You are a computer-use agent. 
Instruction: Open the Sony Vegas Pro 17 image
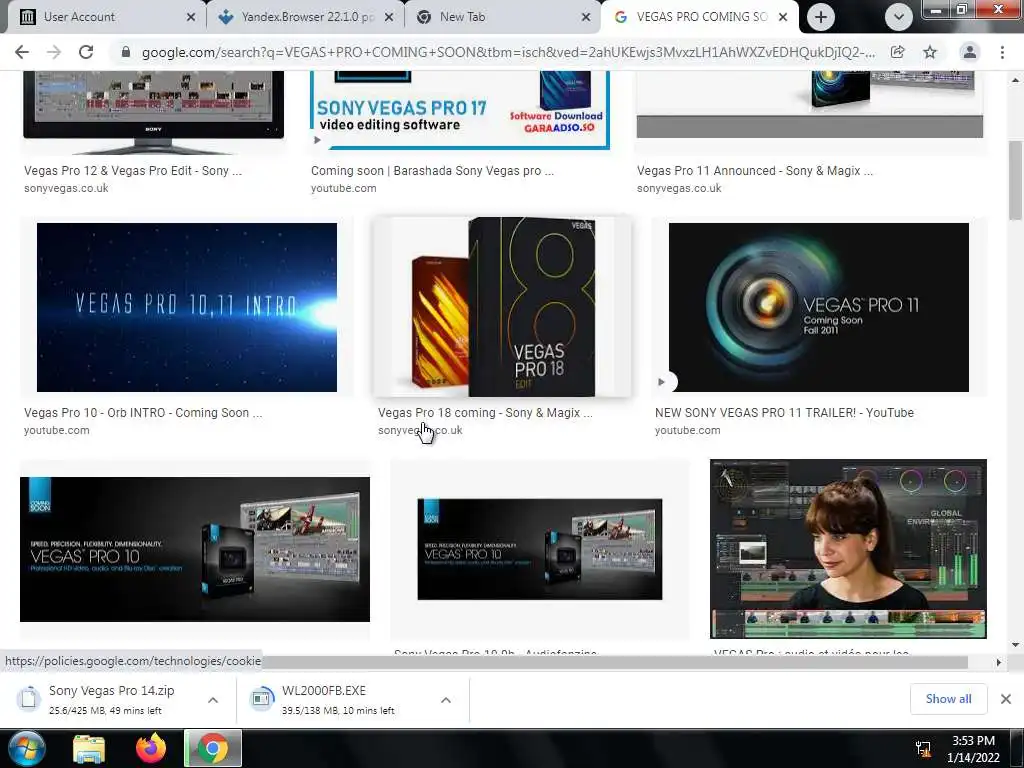[x=460, y=110]
